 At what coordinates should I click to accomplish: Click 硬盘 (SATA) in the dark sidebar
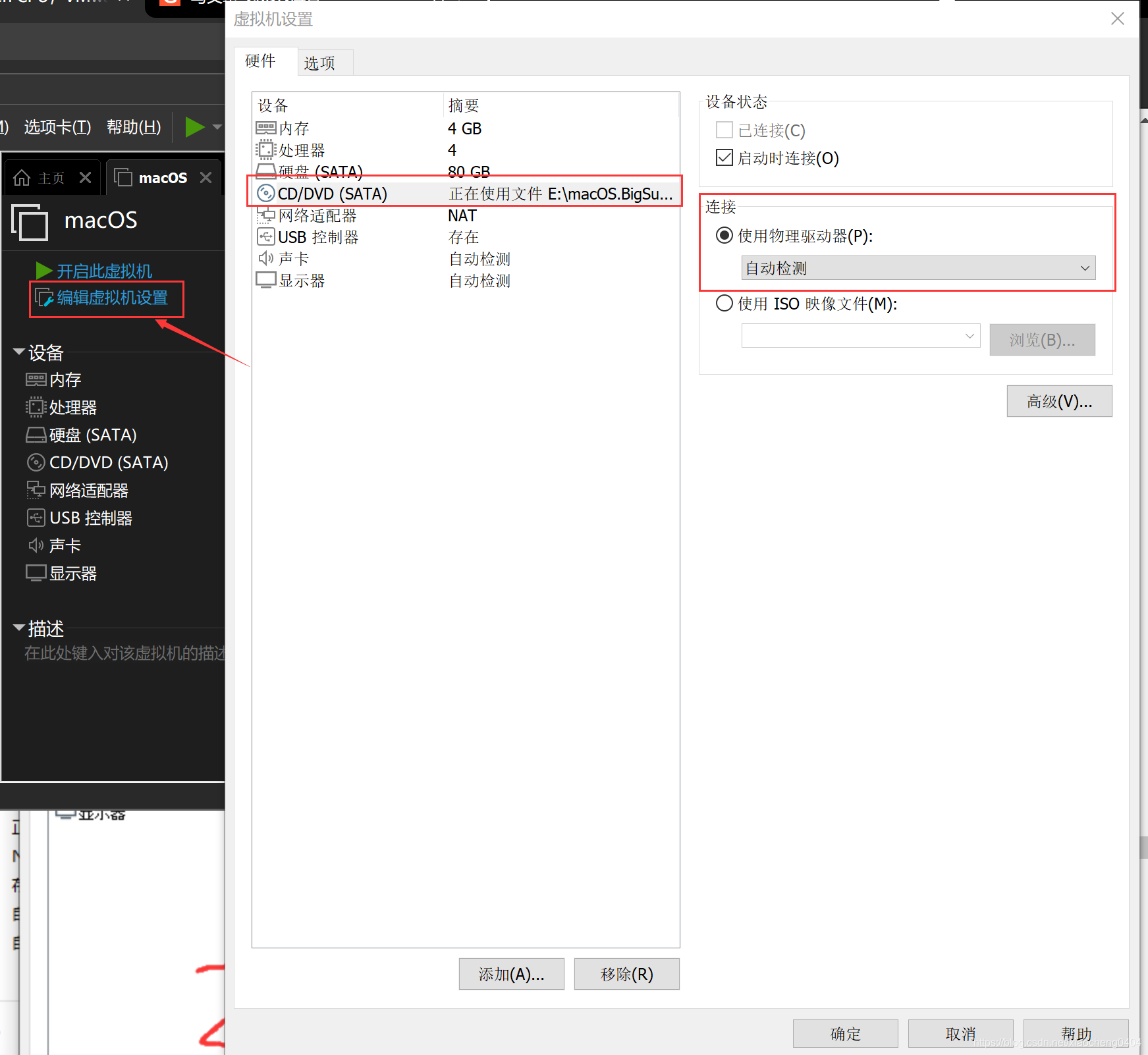[93, 435]
